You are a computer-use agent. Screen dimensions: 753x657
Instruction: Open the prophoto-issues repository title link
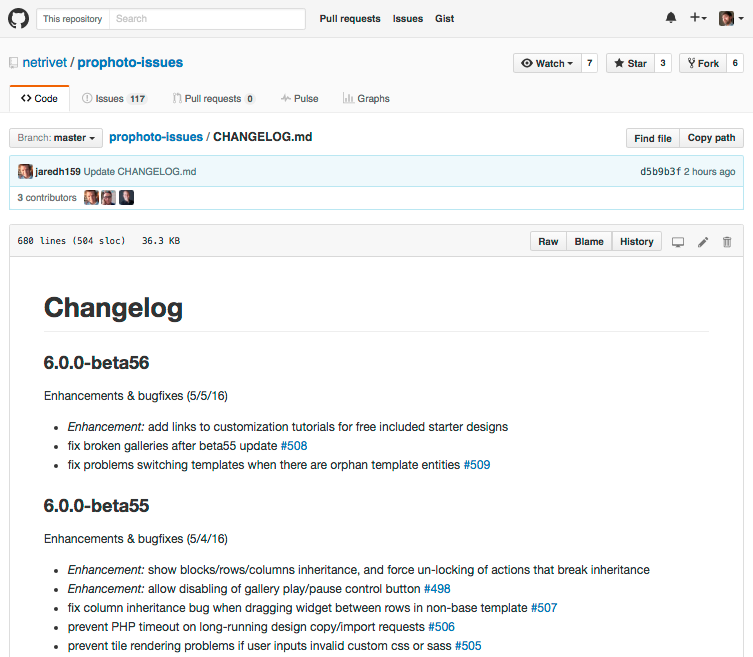(130, 62)
